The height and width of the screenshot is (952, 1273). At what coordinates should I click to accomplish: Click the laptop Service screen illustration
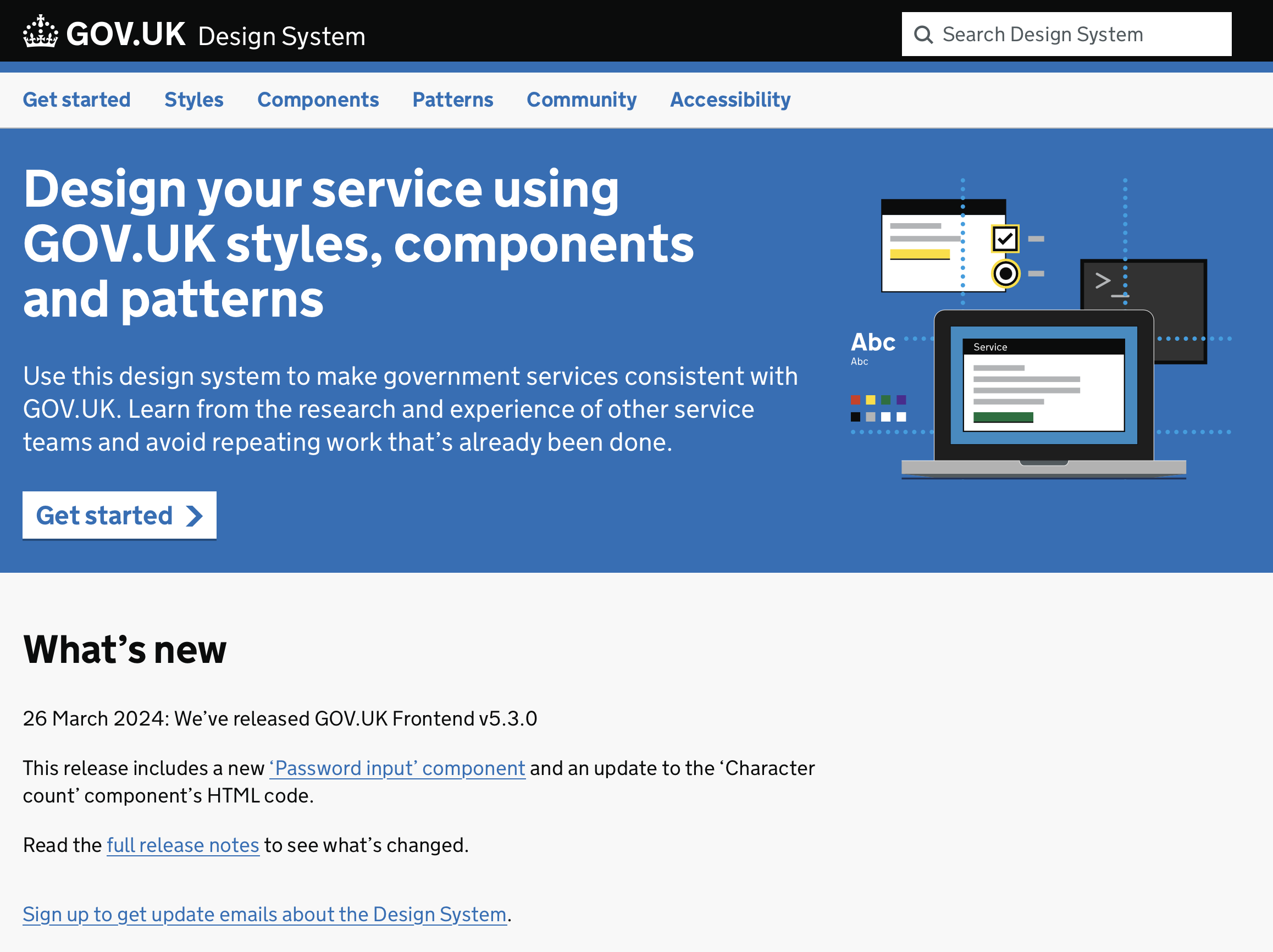(1043, 386)
